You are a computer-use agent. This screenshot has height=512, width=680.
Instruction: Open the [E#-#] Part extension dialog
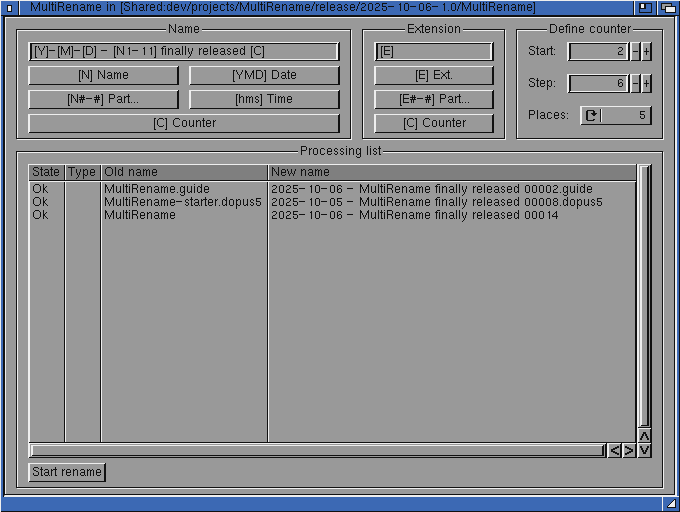(x=434, y=99)
